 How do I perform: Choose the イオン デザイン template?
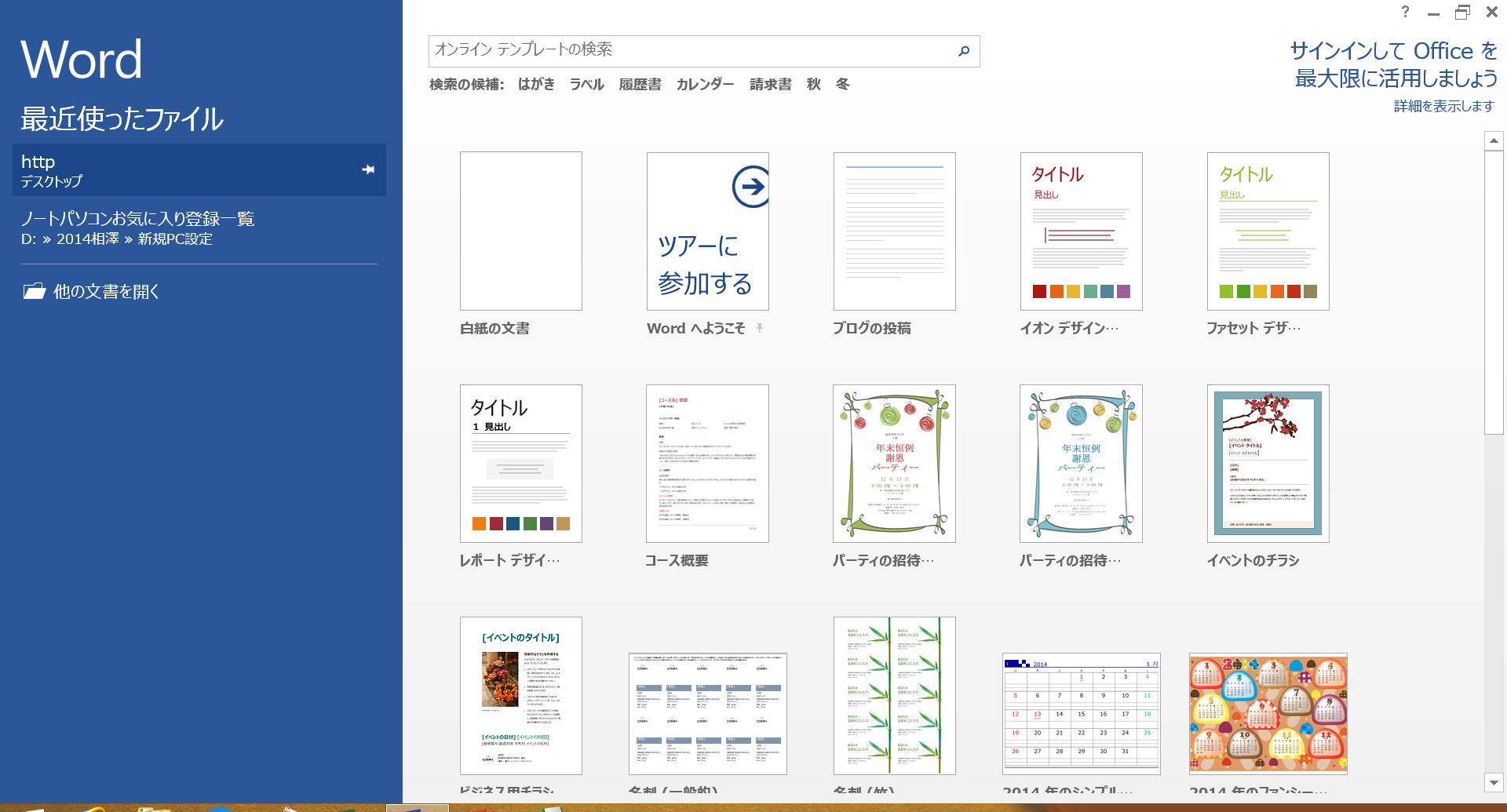pyautogui.click(x=1082, y=231)
